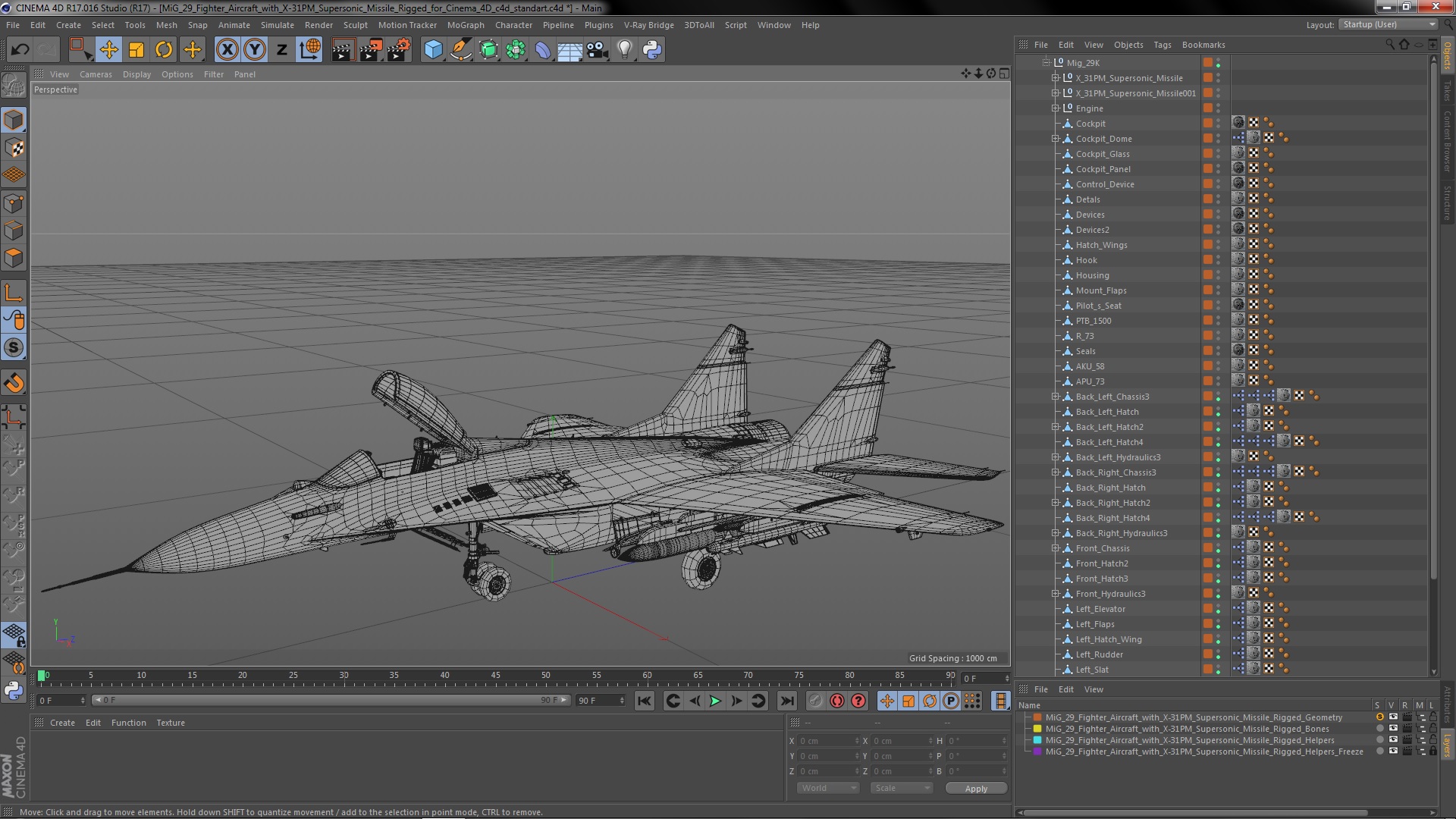Open the MoGraph array icon
Screen dimensions: 1456x819
click(x=516, y=50)
